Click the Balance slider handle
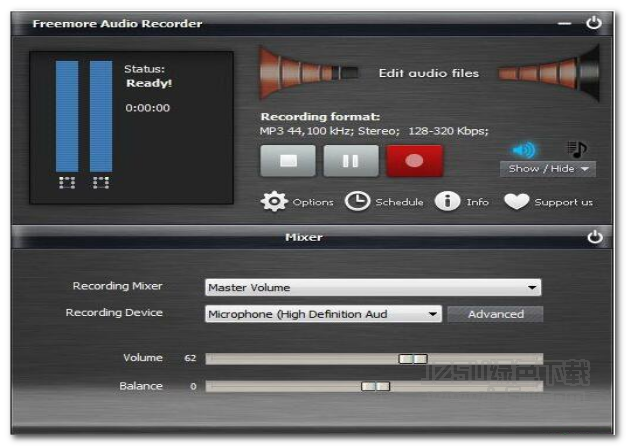626x446 pixels. [x=375, y=386]
